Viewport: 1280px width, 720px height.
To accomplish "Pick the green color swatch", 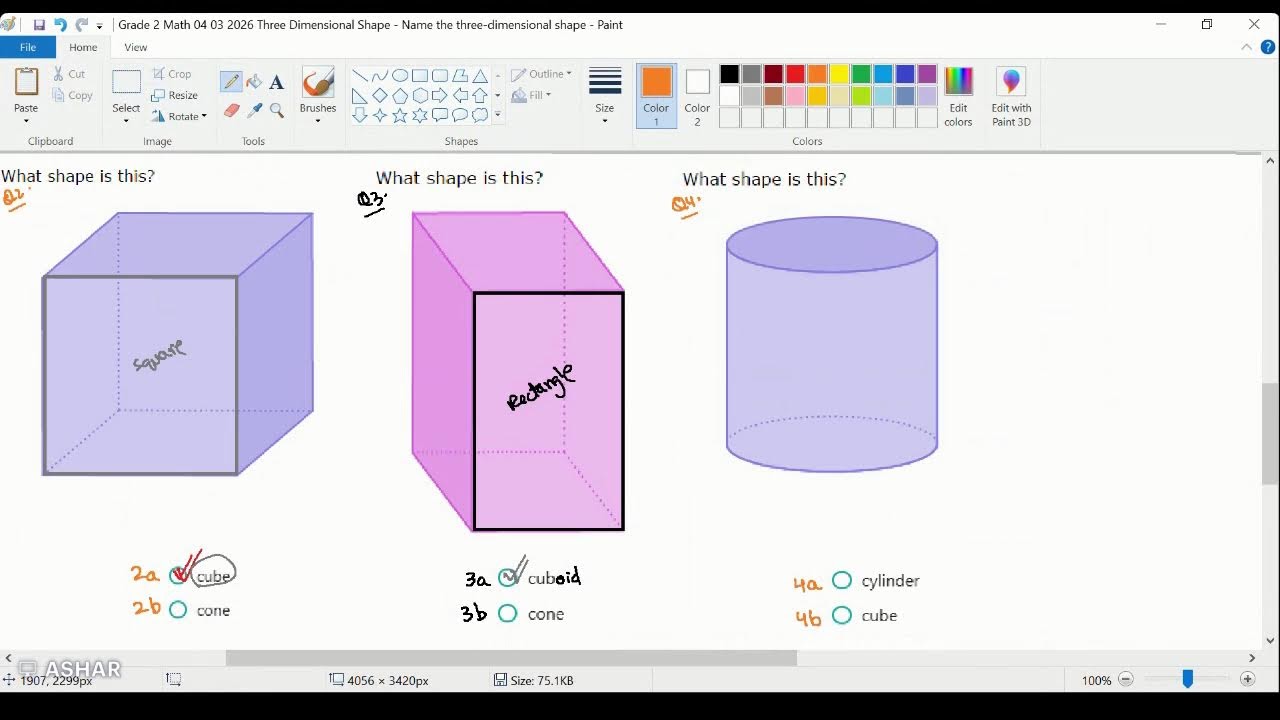I will click(x=861, y=74).
